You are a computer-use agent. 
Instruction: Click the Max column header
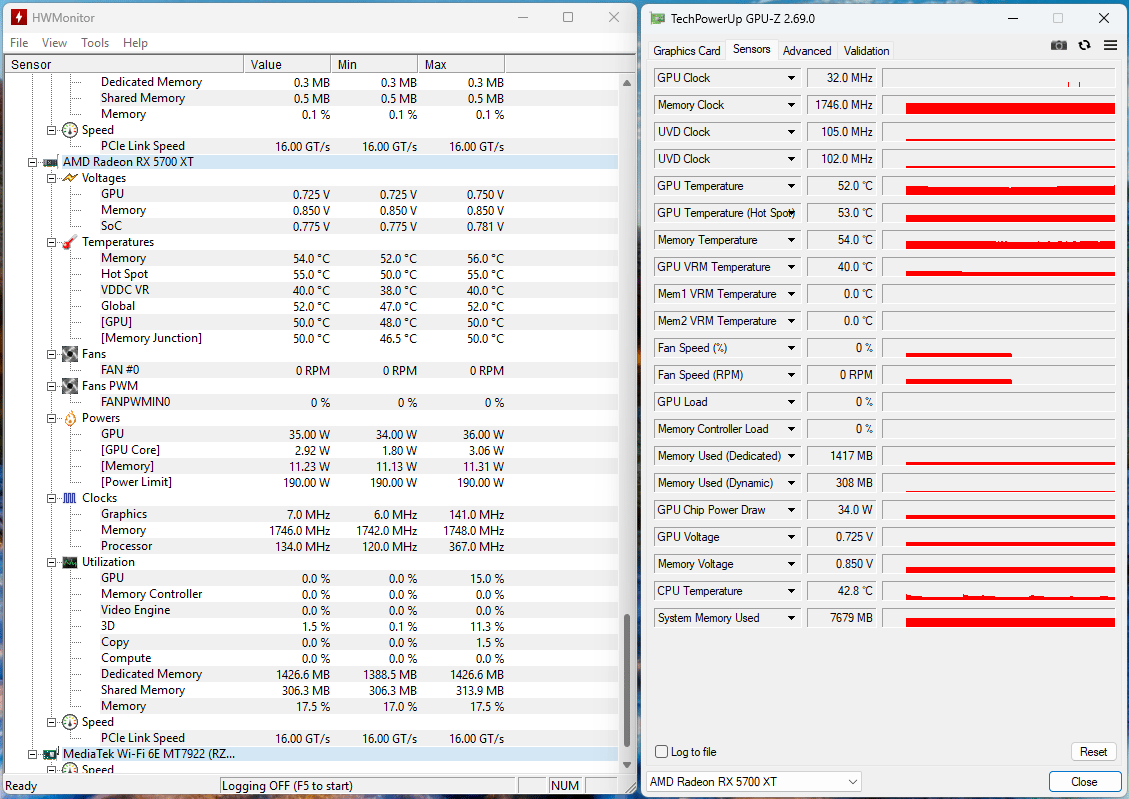click(462, 64)
